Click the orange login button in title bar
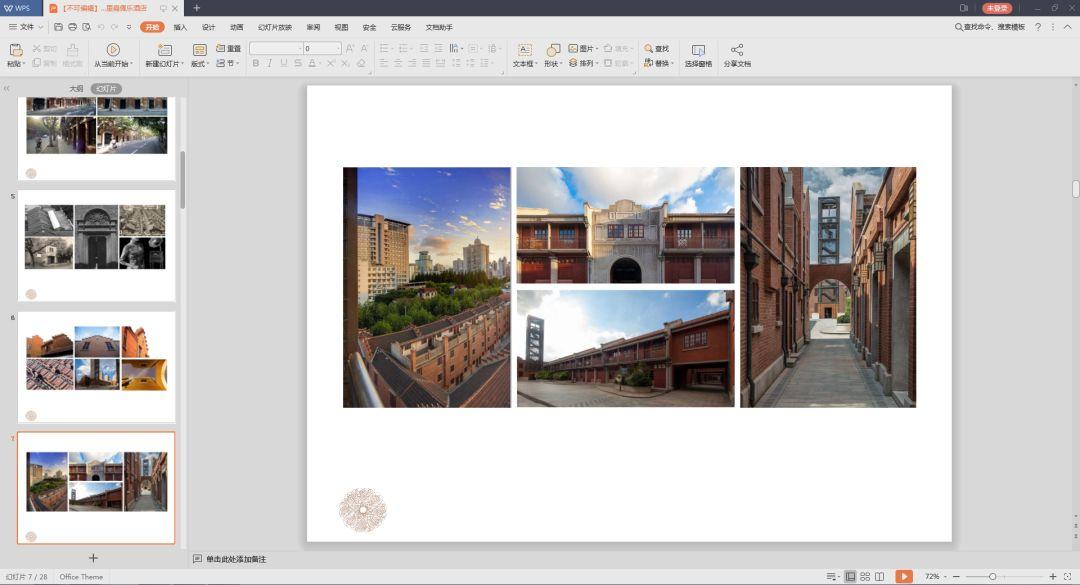Image resolution: width=1080 pixels, height=585 pixels. click(997, 8)
